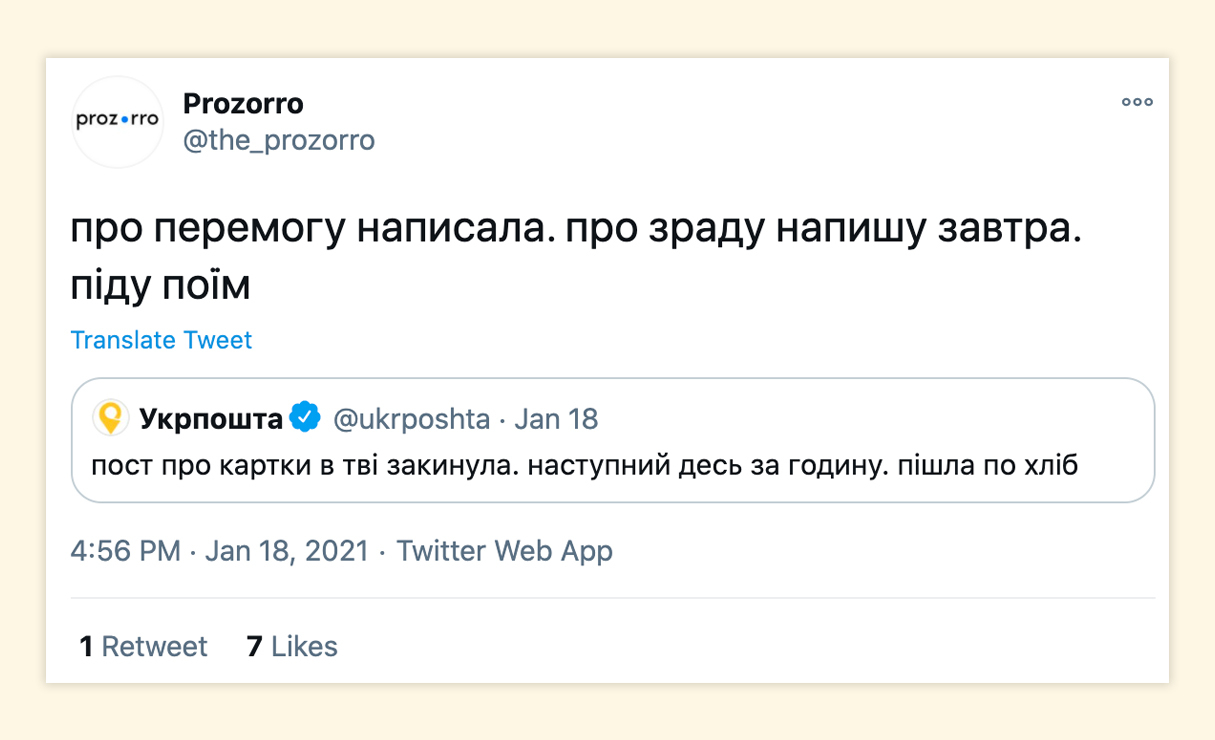Click the @ukrposhta handle in the quote
1215x740 pixels.
point(411,418)
